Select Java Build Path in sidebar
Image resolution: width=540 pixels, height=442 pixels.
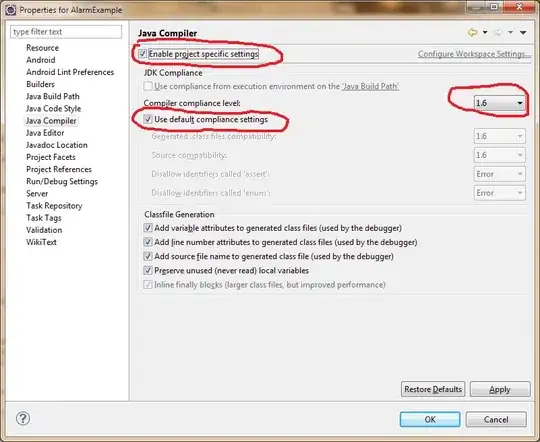tap(53, 96)
